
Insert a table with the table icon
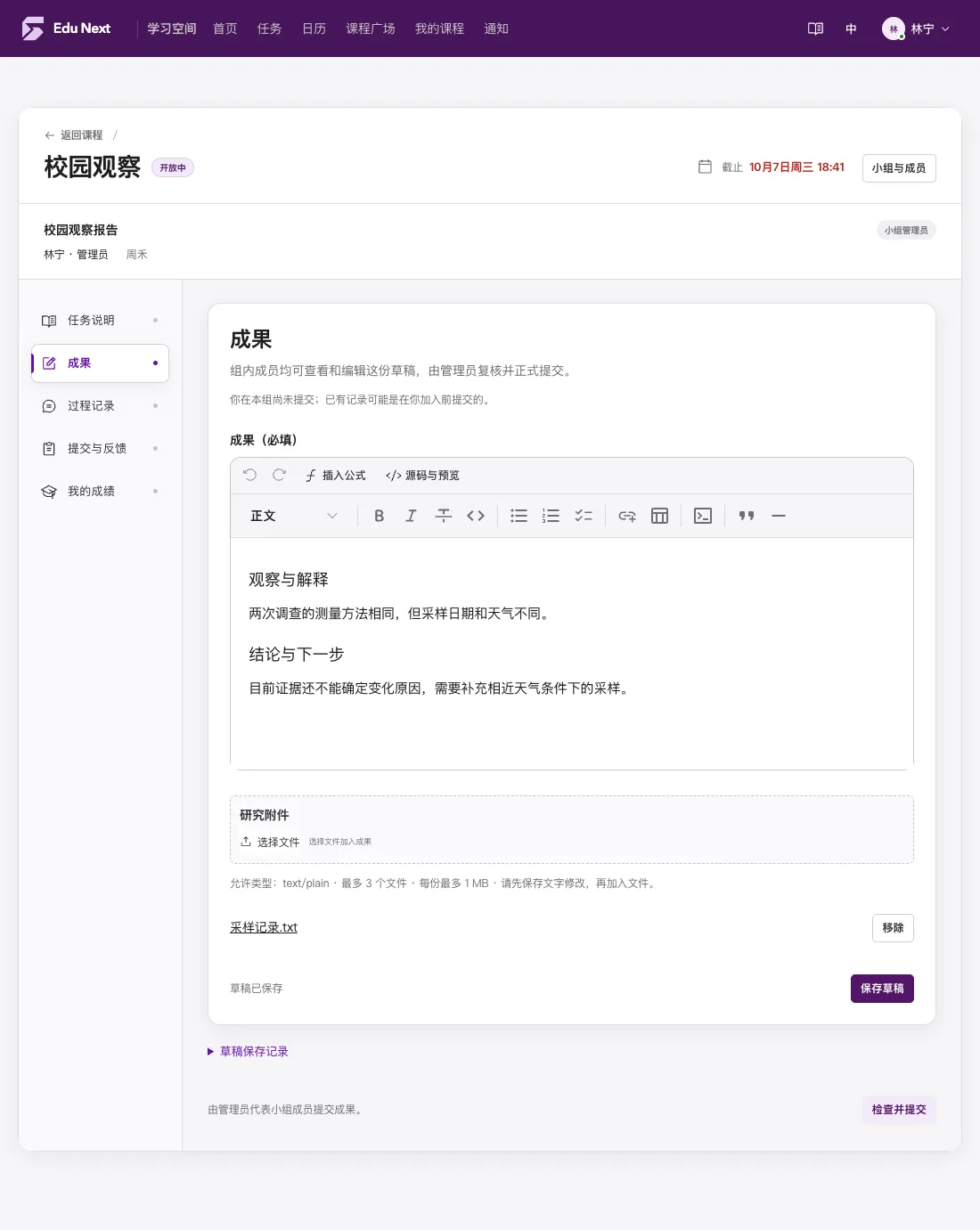659,516
